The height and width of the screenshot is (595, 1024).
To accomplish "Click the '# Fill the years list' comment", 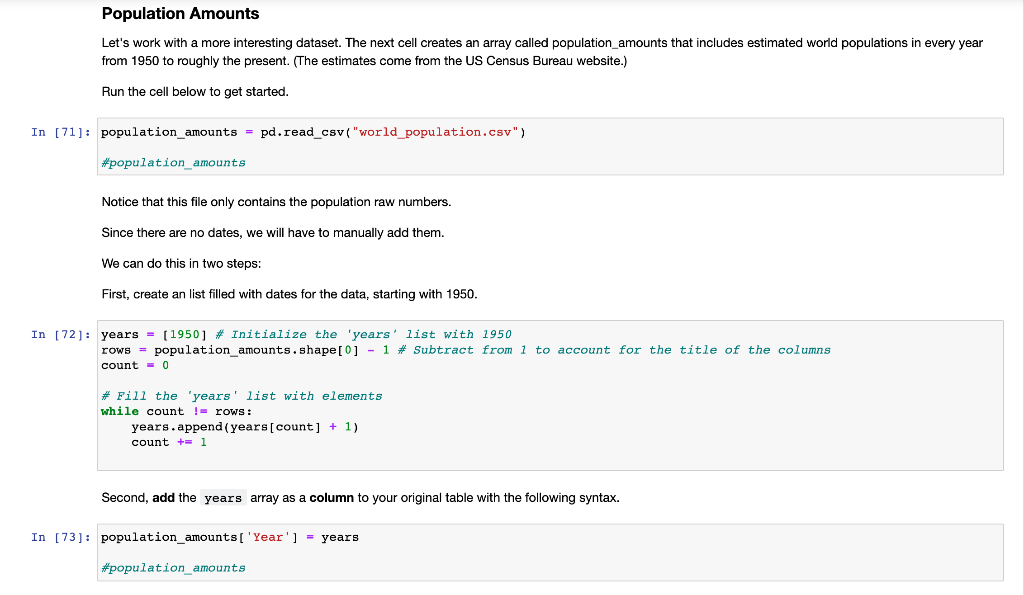I will tap(242, 396).
